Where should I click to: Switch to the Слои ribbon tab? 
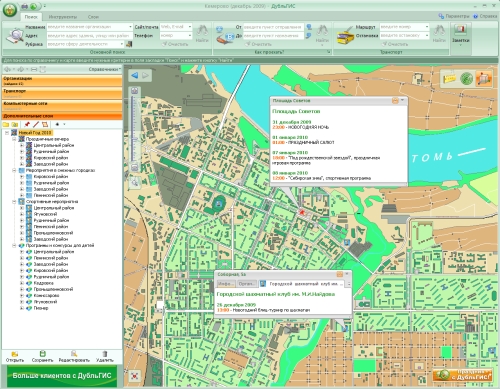[x=93, y=17]
